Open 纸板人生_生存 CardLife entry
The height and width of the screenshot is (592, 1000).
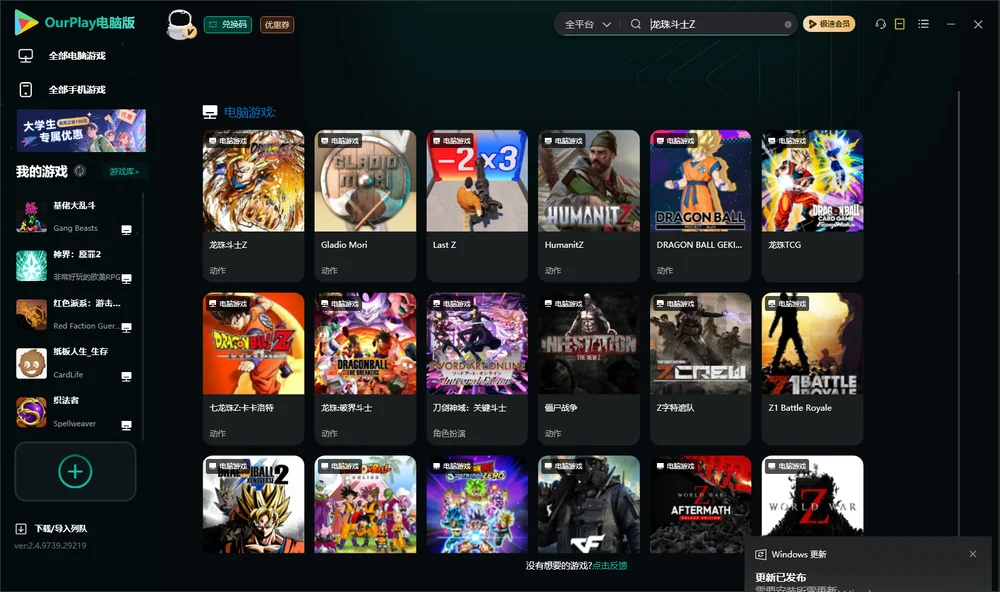tap(75, 363)
